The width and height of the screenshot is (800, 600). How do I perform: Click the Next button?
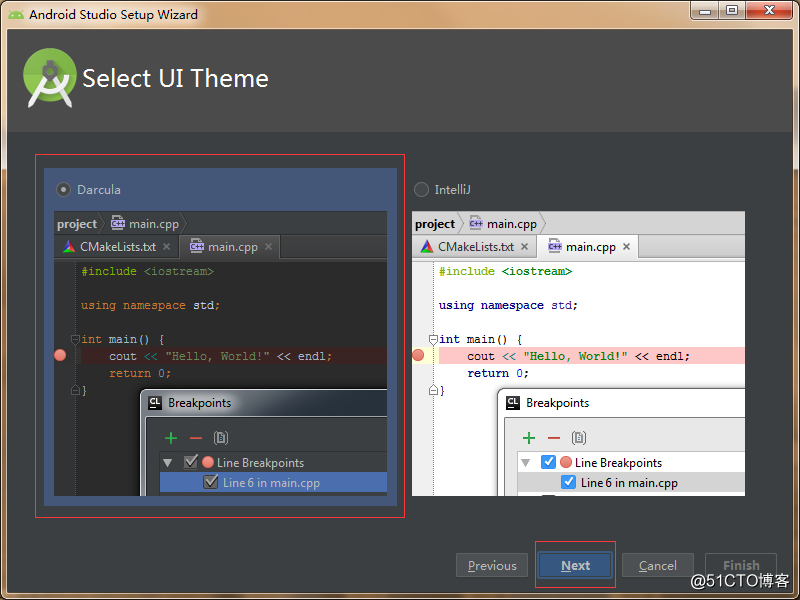click(x=575, y=565)
